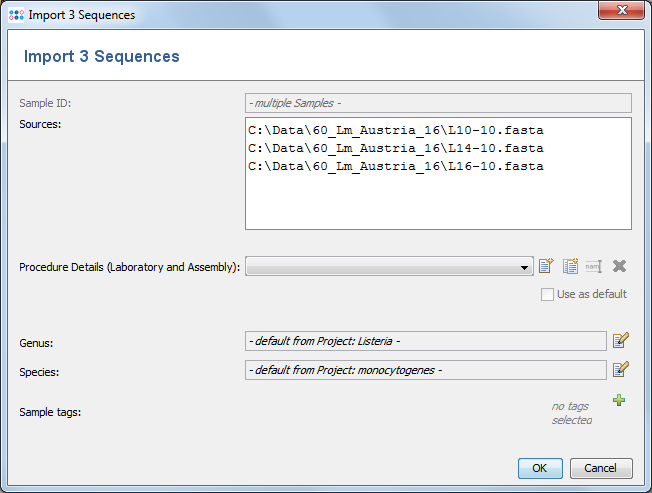This screenshot has width=652, height=493.
Task: Edit the Genus field using the pencil icon
Action: tap(620, 341)
